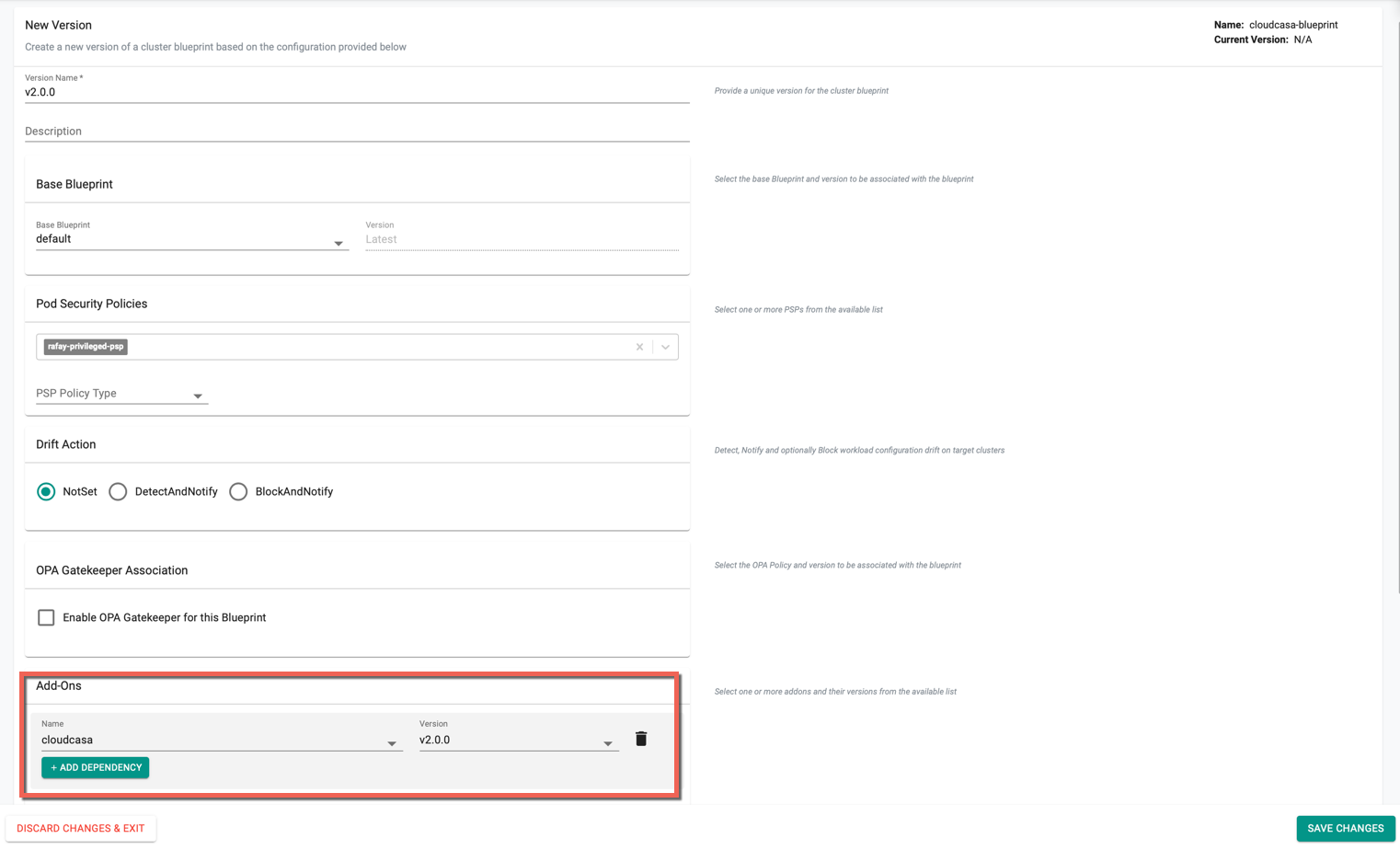Click the Drift Action section heading
Viewport: 1400px width, 850px height.
[66, 444]
